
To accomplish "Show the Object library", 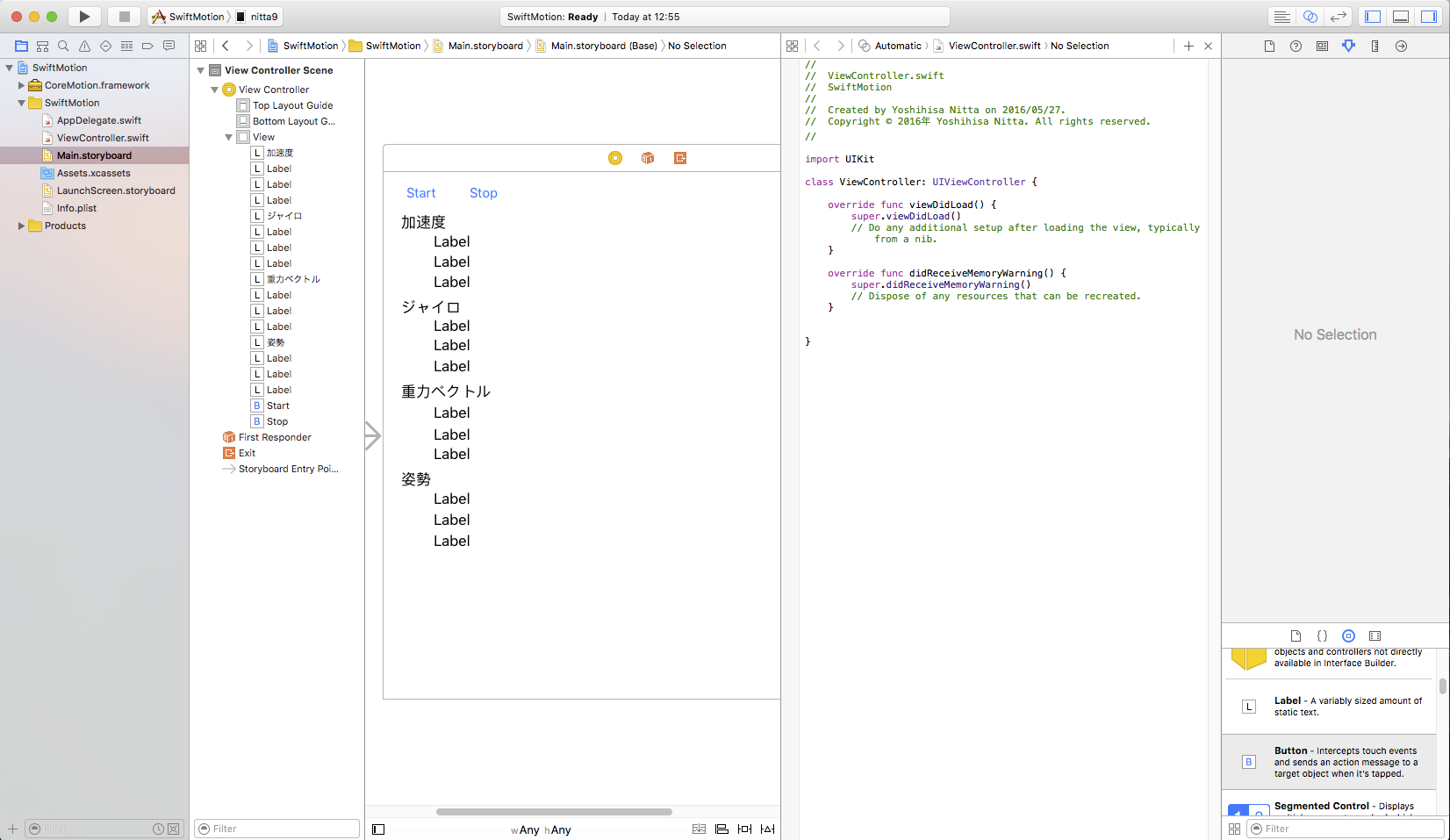I will [1348, 635].
